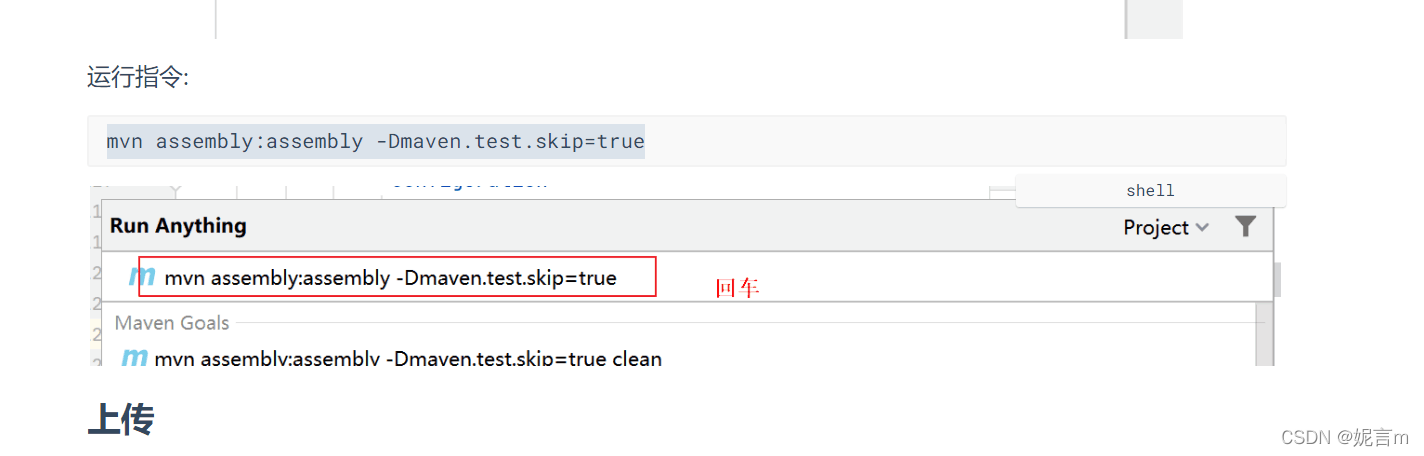Click the CSDN @妮言m watermark

[x=1344, y=437]
